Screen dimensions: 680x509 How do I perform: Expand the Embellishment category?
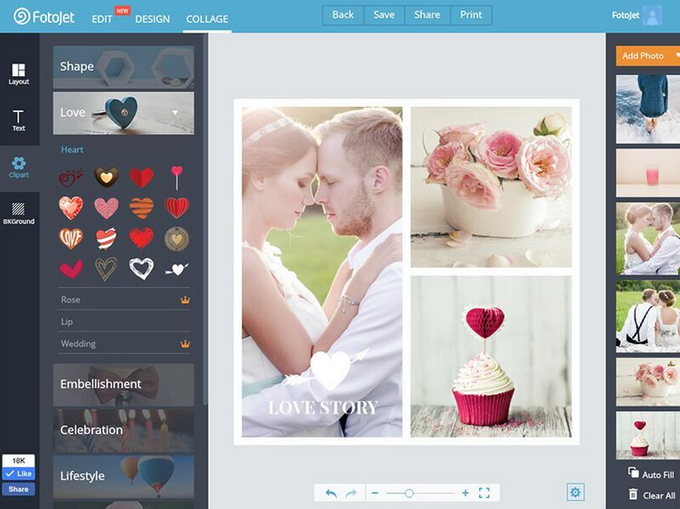point(124,385)
